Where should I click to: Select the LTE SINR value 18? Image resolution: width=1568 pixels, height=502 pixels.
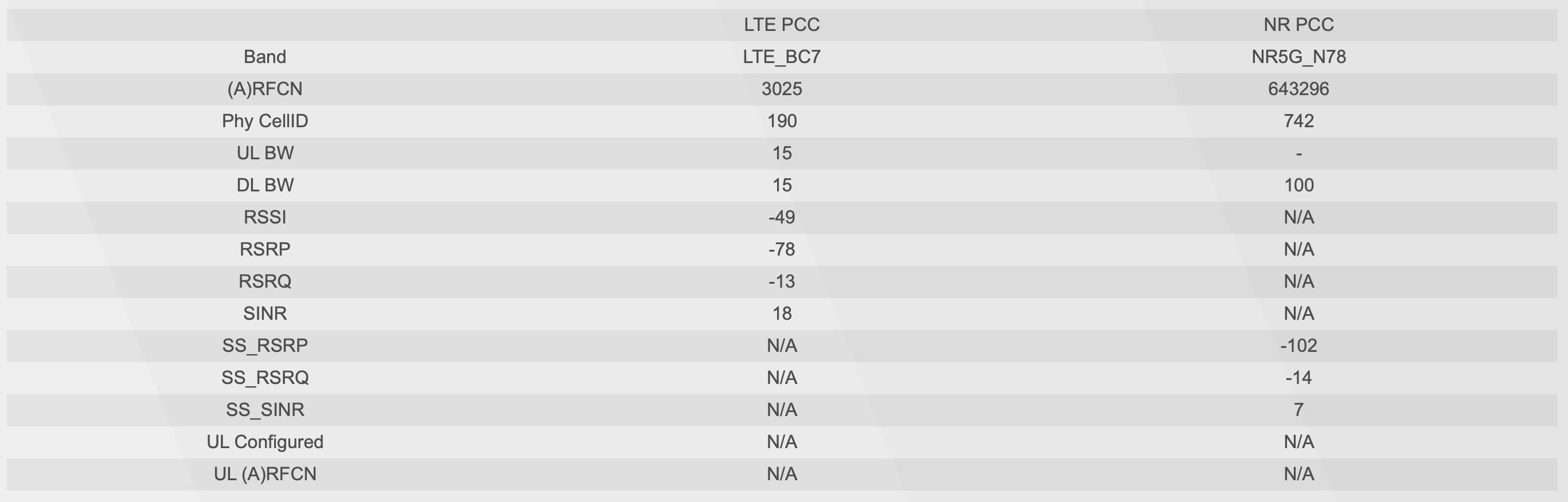(782, 314)
